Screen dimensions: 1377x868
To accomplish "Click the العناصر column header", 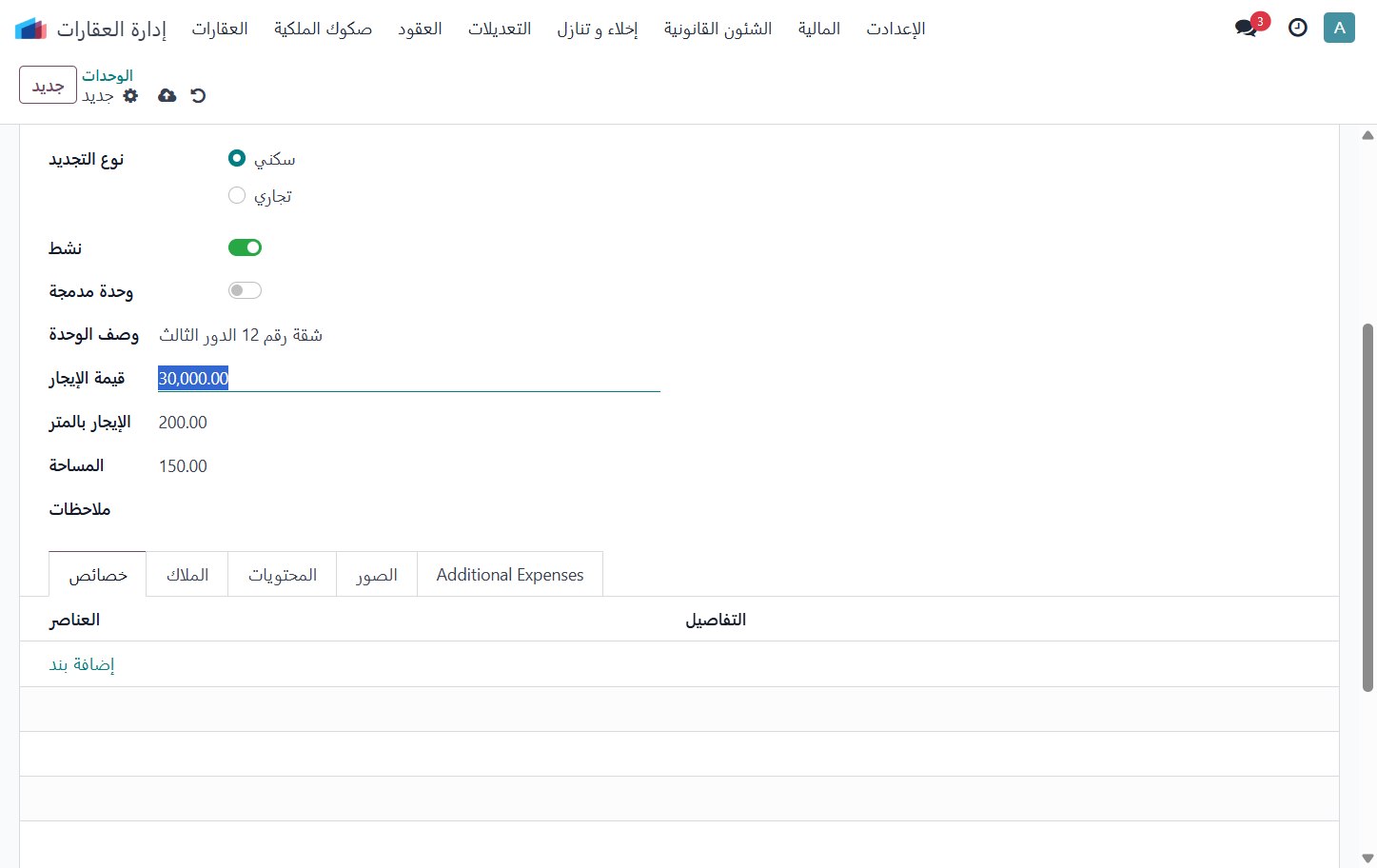I will coord(74,620).
